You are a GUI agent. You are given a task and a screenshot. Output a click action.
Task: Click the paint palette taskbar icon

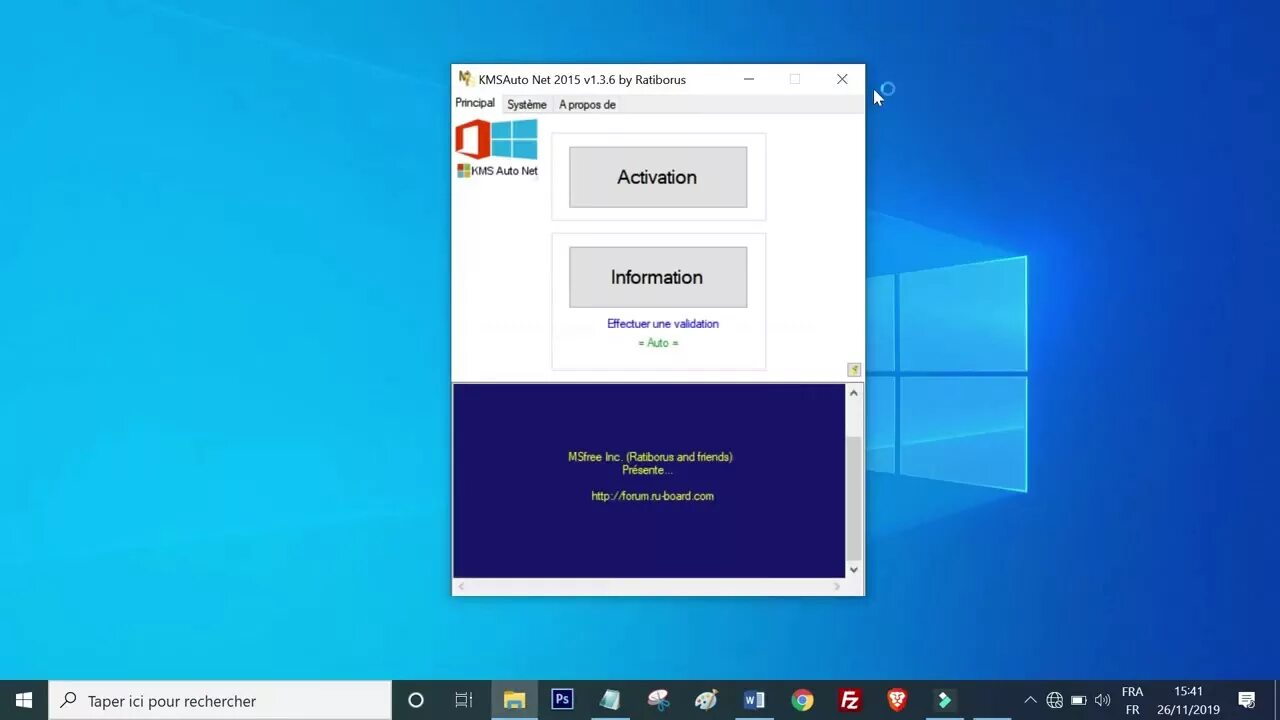[706, 700]
